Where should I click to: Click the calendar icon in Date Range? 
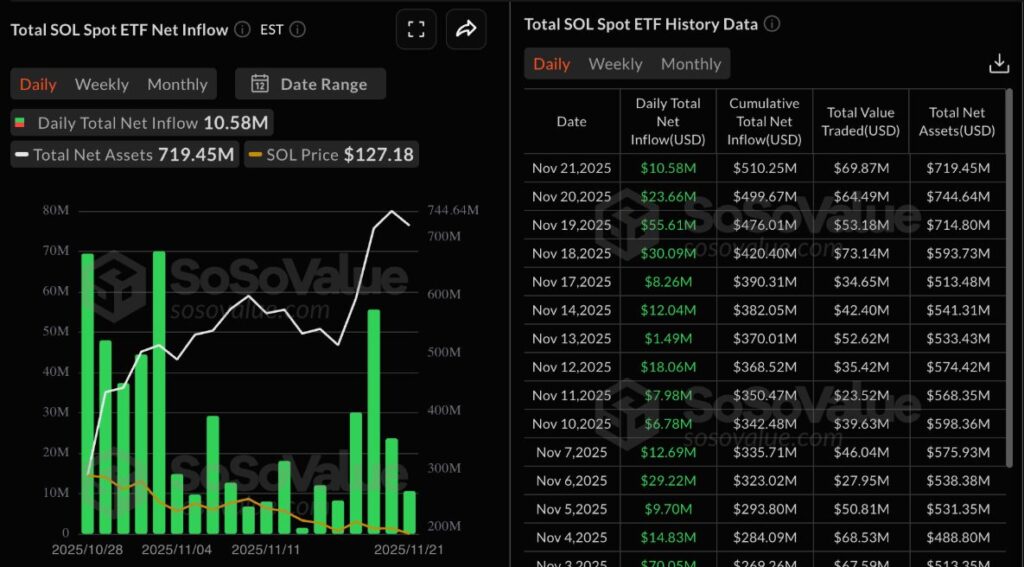tap(260, 84)
